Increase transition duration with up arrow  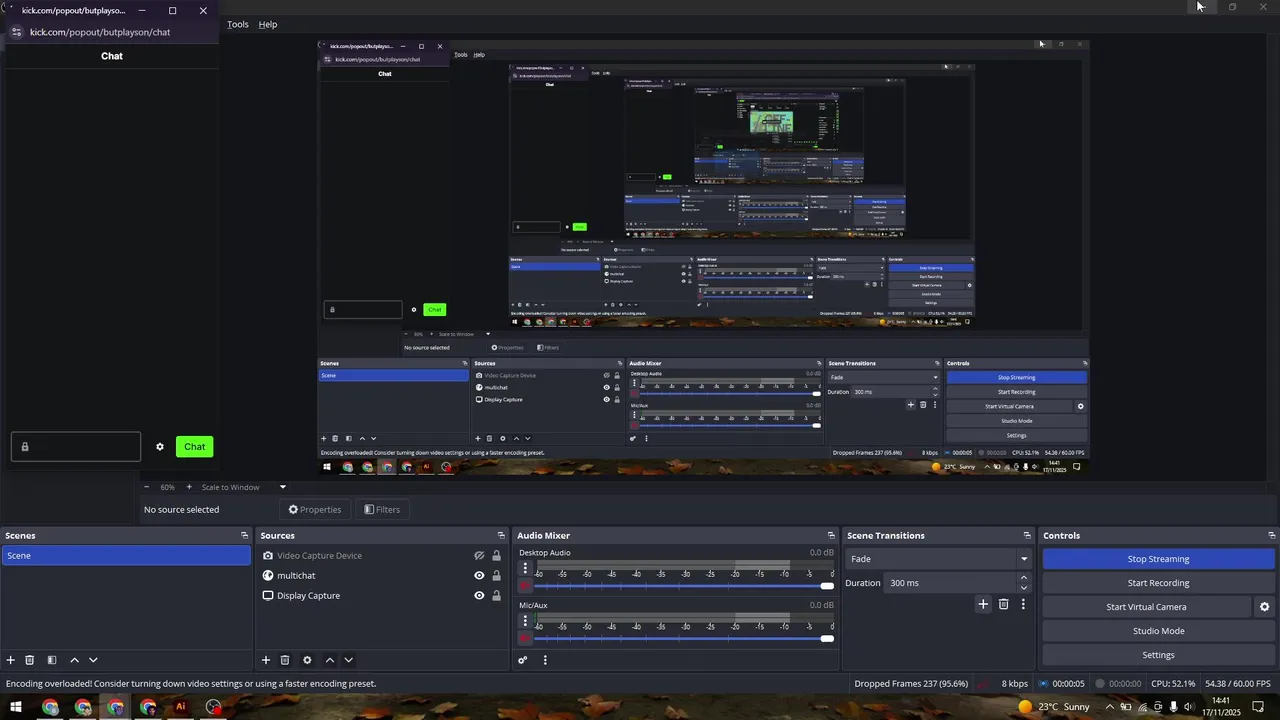coord(1023,578)
